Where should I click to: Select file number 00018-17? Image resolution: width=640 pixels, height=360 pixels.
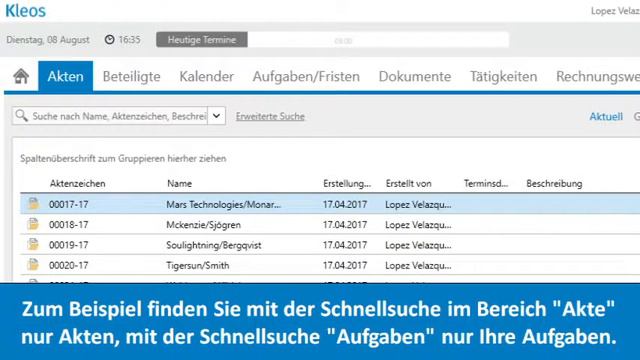(x=69, y=225)
